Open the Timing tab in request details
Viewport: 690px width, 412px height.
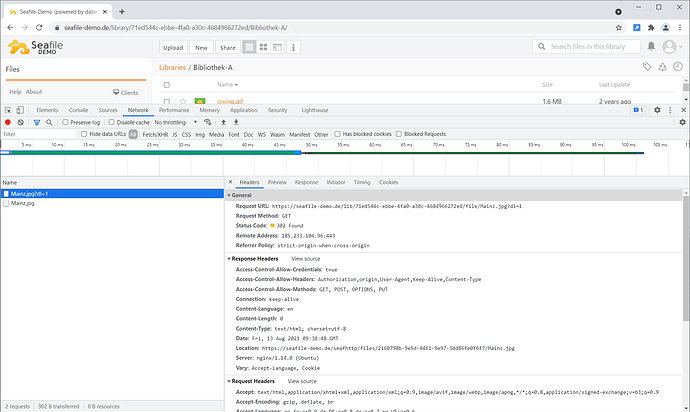362,182
